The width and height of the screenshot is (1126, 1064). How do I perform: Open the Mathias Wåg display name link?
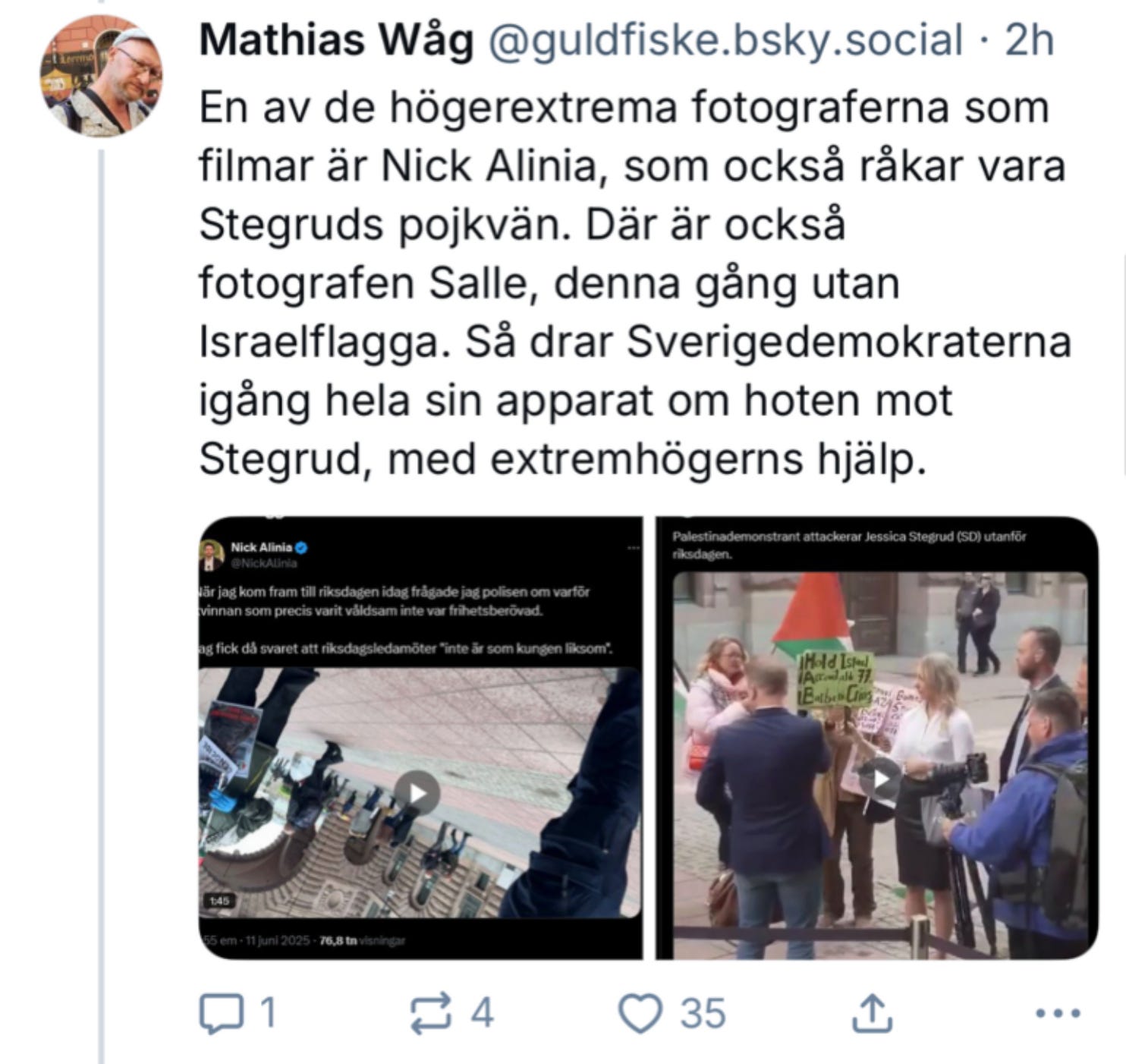(336, 39)
